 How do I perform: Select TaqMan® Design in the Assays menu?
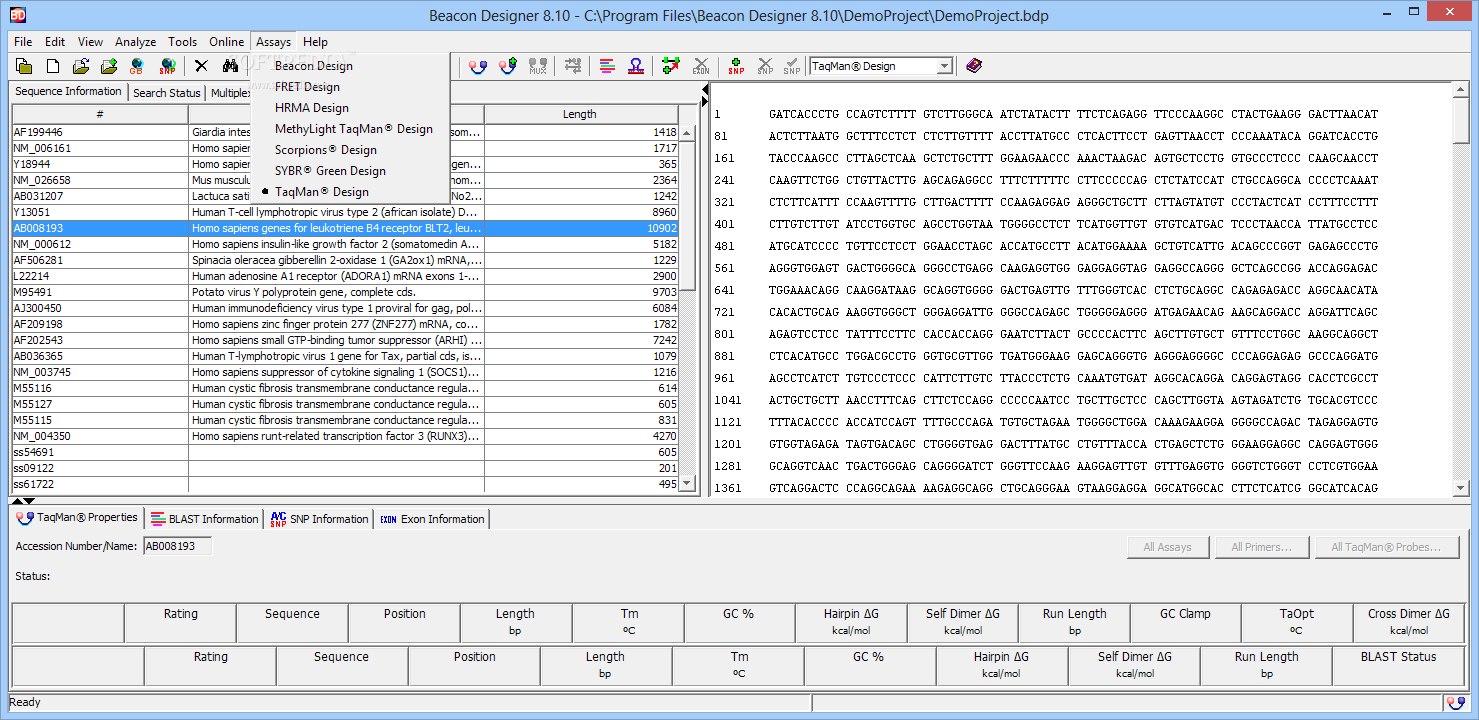[322, 192]
